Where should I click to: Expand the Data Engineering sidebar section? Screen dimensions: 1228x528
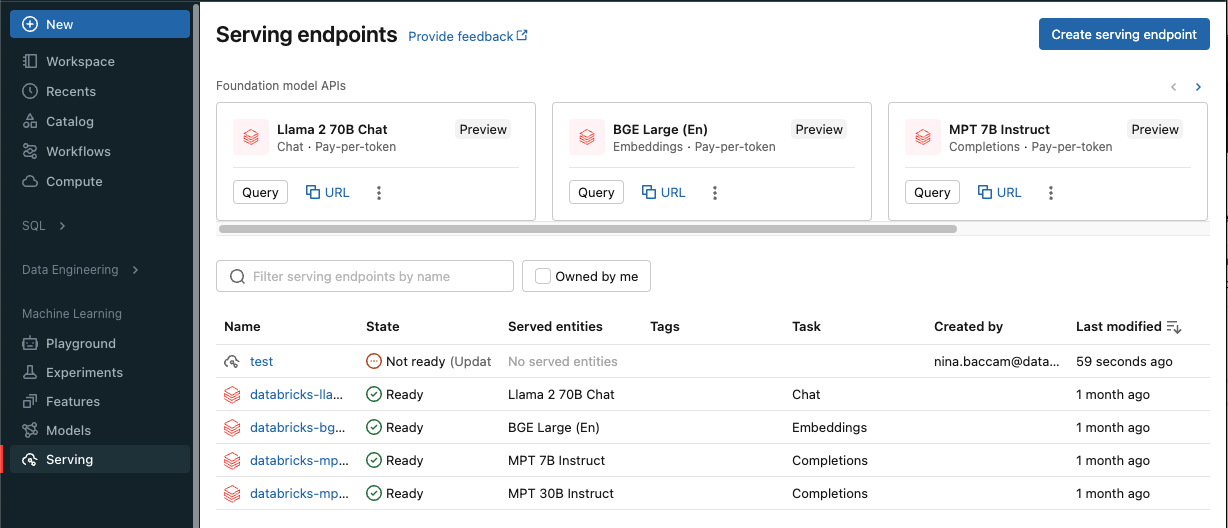[135, 270]
